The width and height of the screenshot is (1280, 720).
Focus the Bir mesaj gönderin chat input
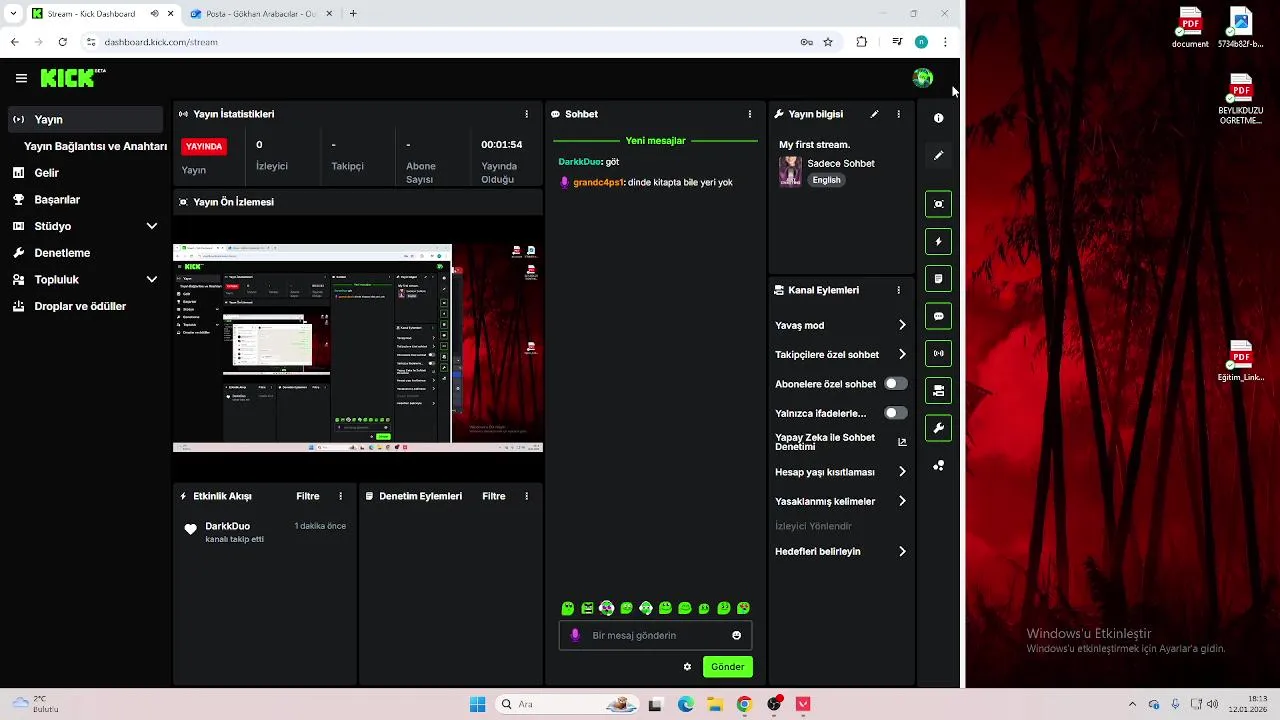pyautogui.click(x=655, y=635)
